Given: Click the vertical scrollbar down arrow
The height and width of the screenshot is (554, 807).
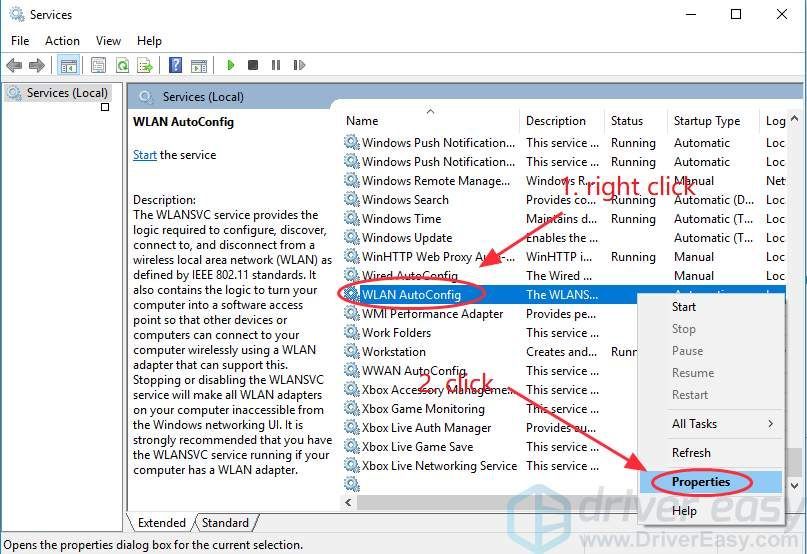Looking at the screenshot, I should [x=794, y=486].
